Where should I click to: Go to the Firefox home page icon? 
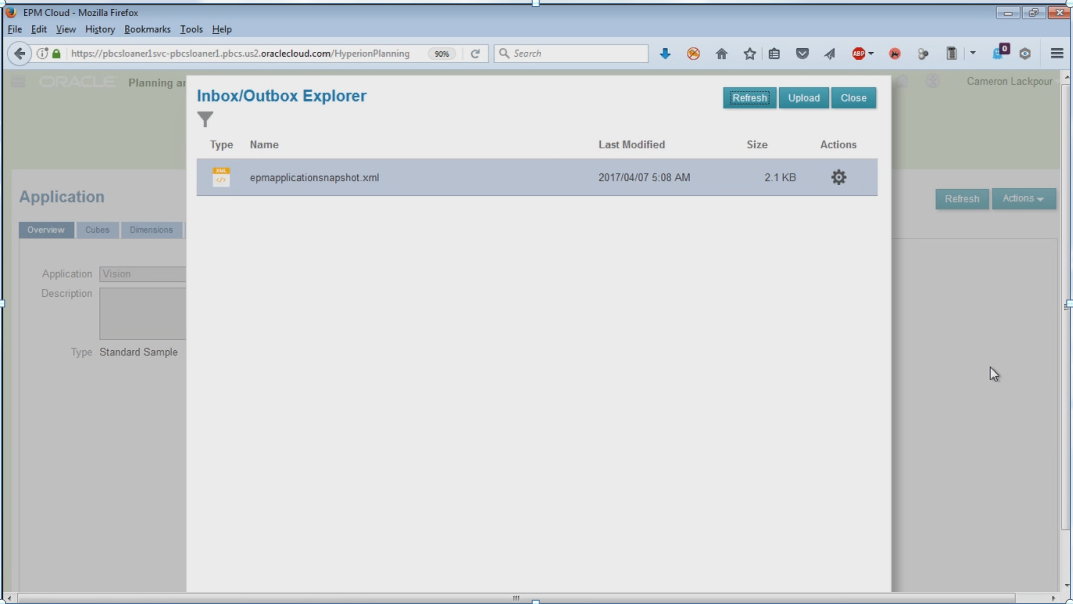click(x=721, y=53)
